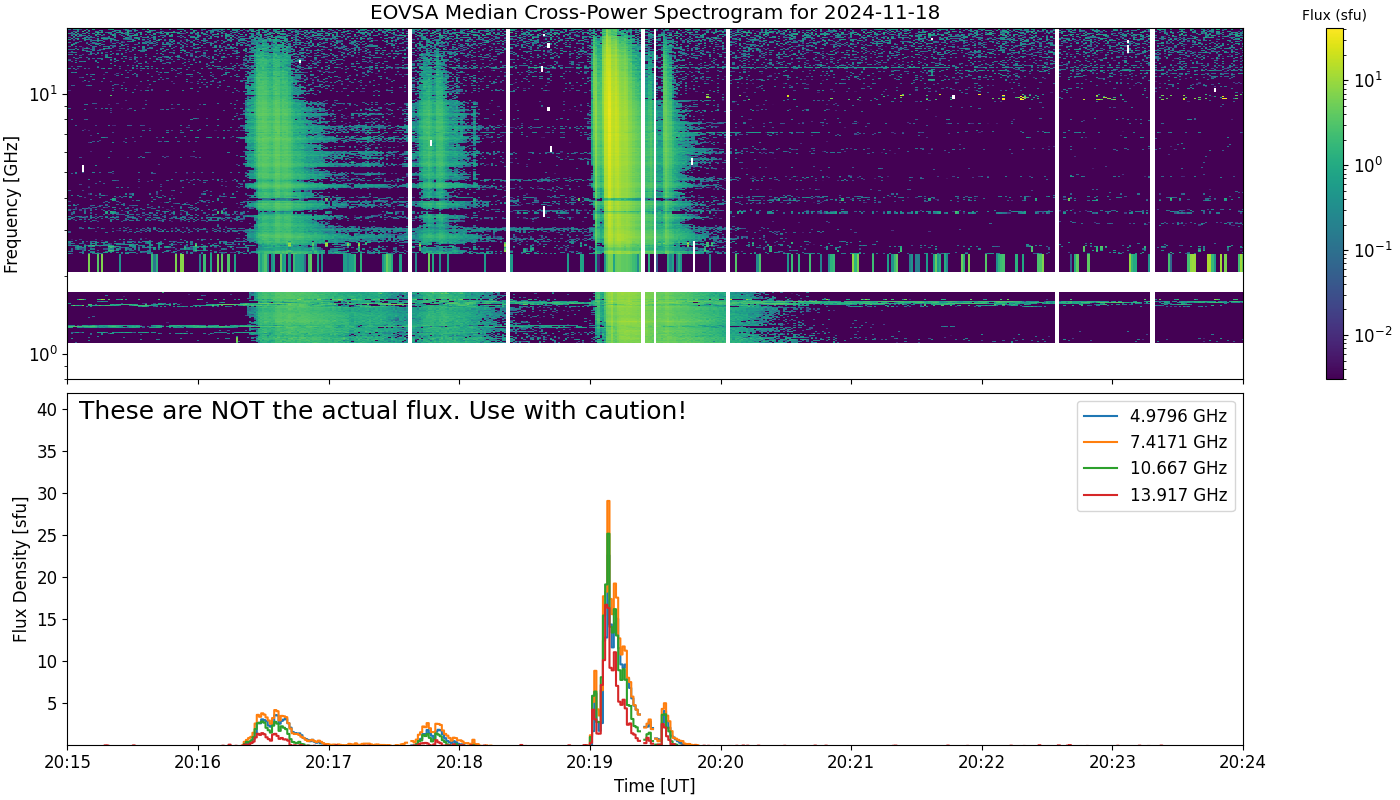Viewport: 1400px width, 800px height.
Task: Click the 40 flux density tick label
Action: point(49,409)
